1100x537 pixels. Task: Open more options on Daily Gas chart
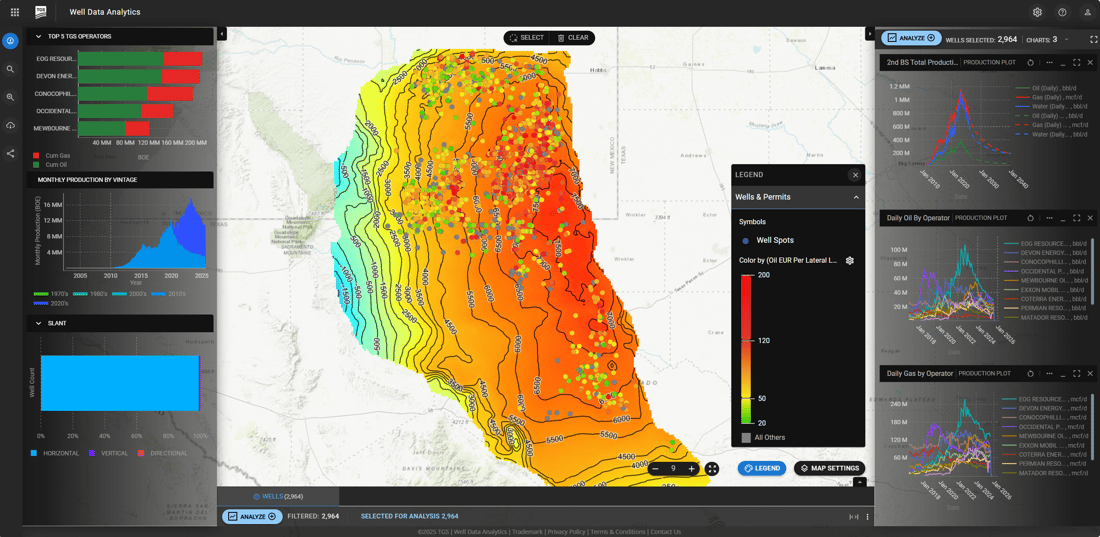[1048, 374]
